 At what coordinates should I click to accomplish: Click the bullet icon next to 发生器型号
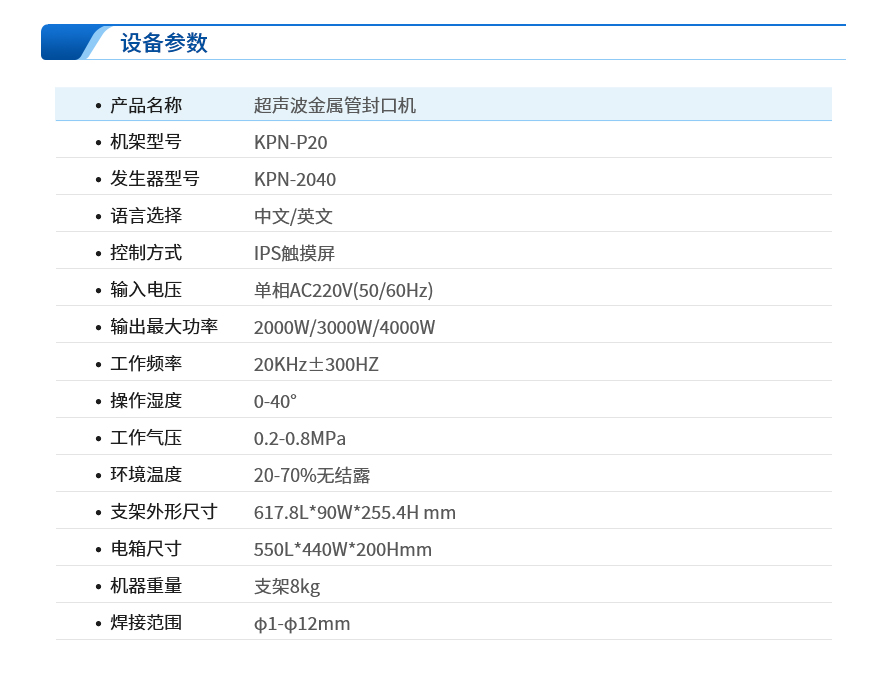click(95, 178)
